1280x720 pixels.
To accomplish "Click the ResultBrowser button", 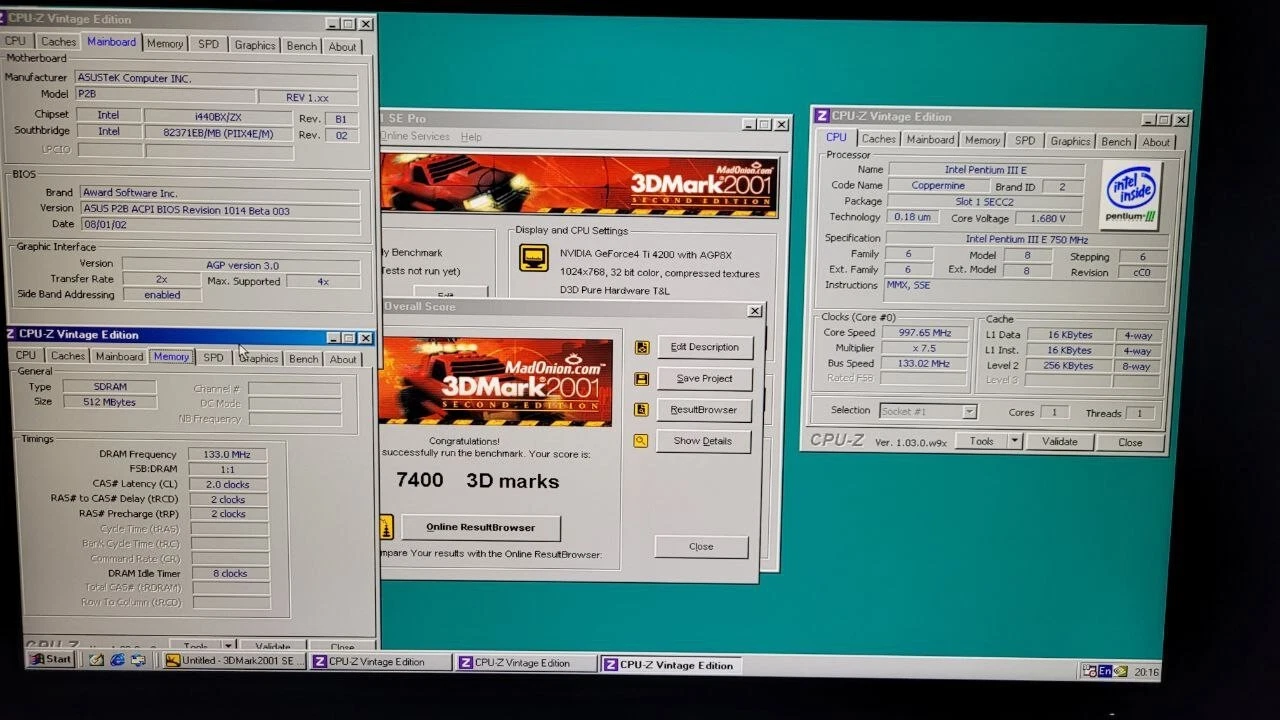I will click(704, 410).
